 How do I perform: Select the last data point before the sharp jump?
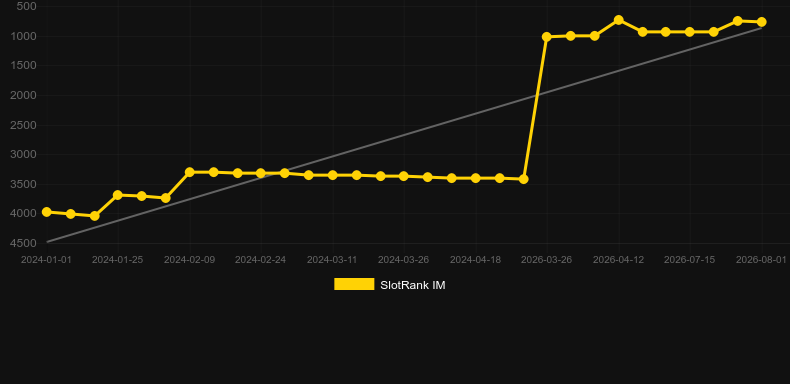524,179
